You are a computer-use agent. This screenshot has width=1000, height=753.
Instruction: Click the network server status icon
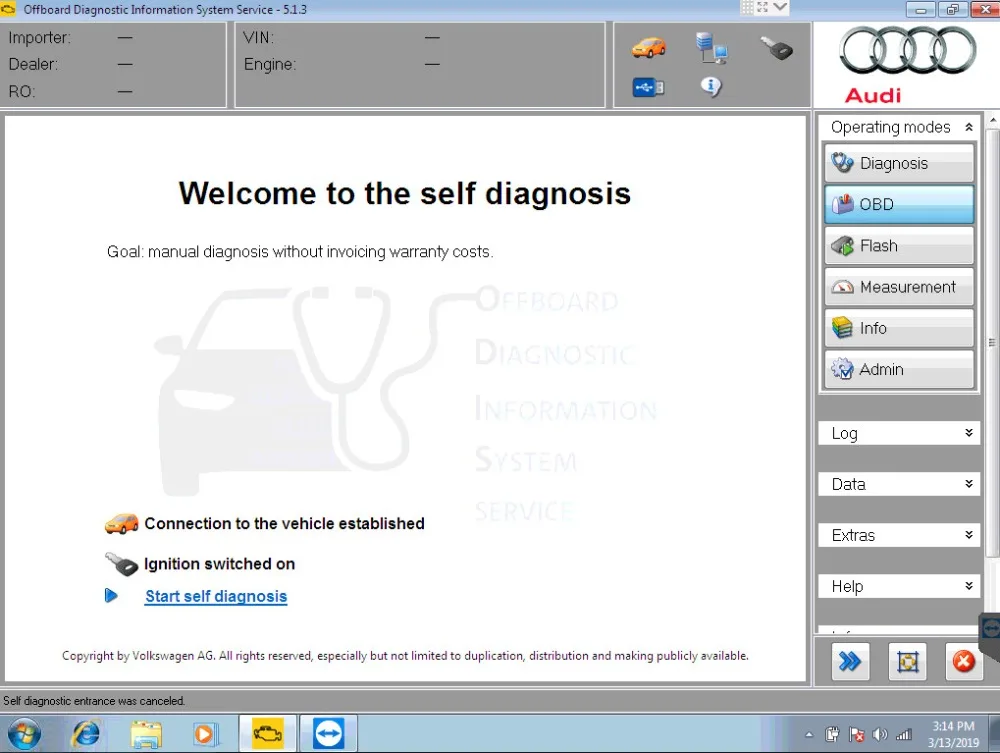(712, 48)
